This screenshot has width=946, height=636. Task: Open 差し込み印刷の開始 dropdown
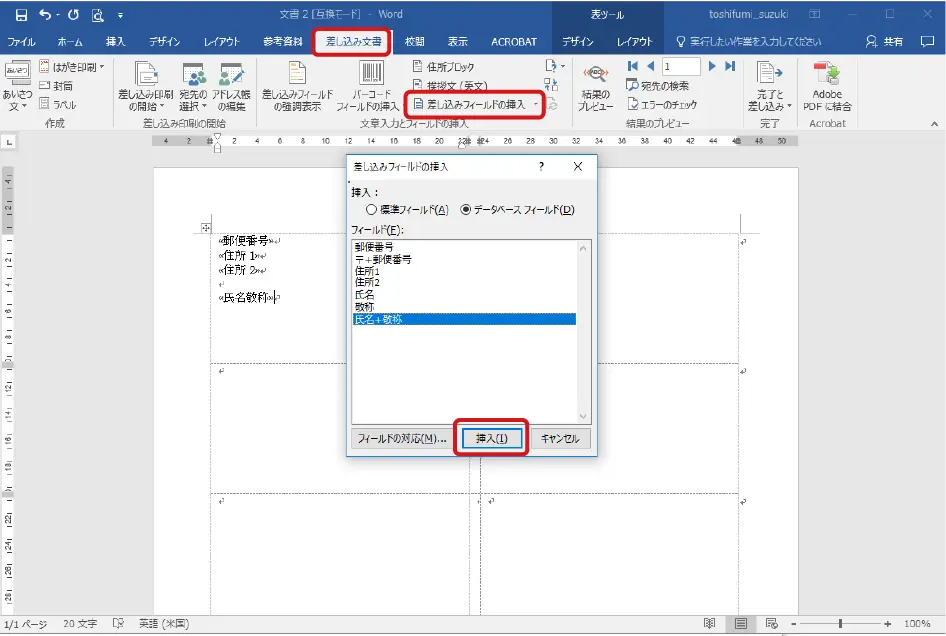[x=145, y=87]
